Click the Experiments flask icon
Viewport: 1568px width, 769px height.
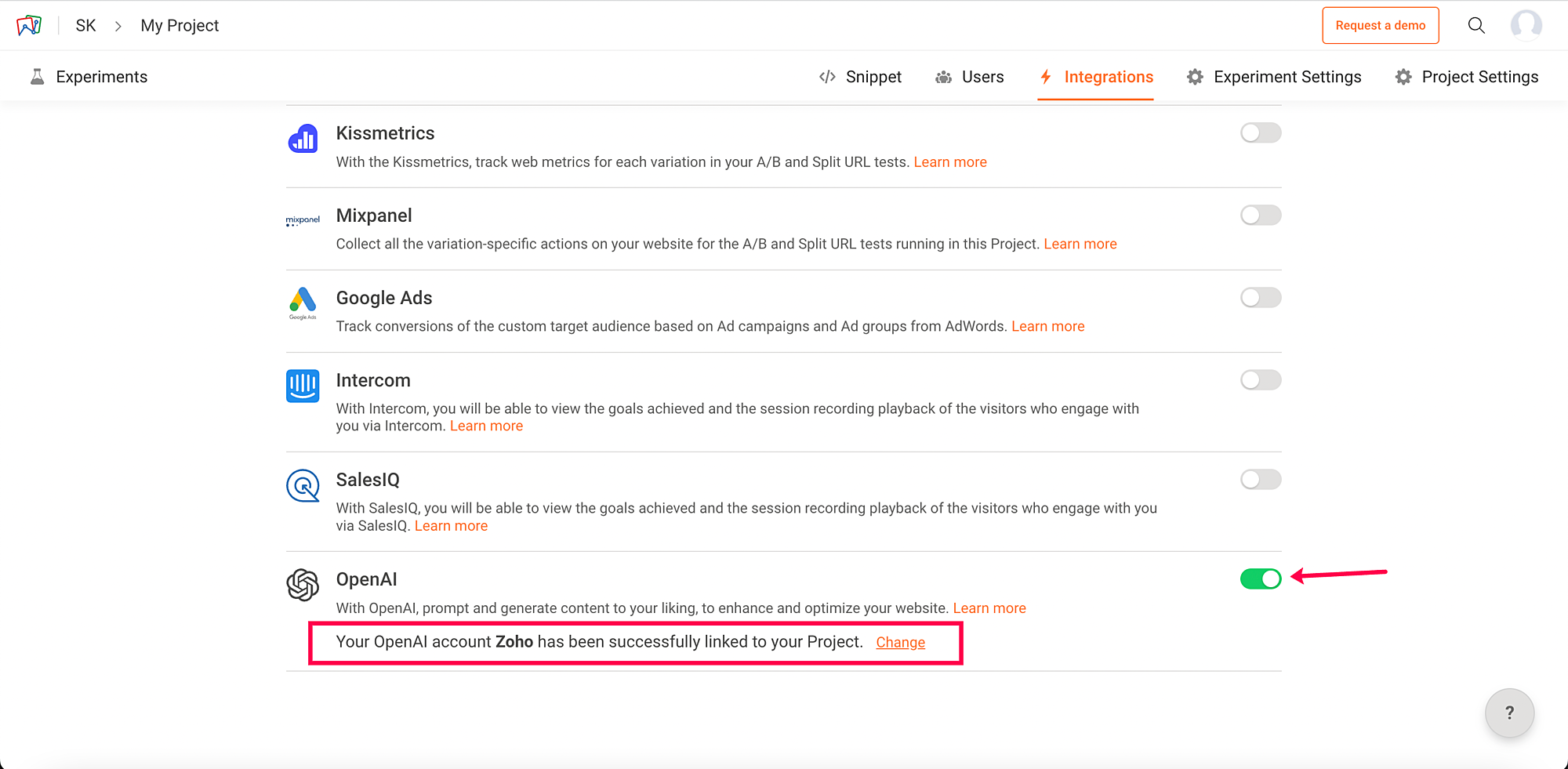pyautogui.click(x=37, y=77)
